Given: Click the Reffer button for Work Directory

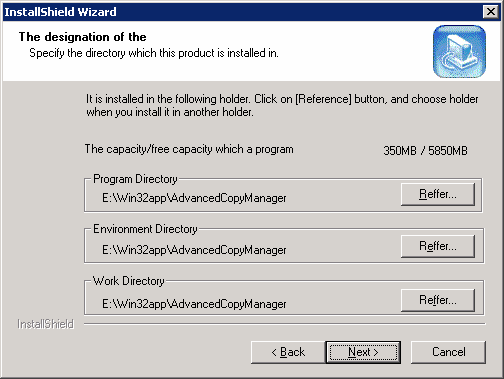Looking at the screenshot, I should point(438,300).
